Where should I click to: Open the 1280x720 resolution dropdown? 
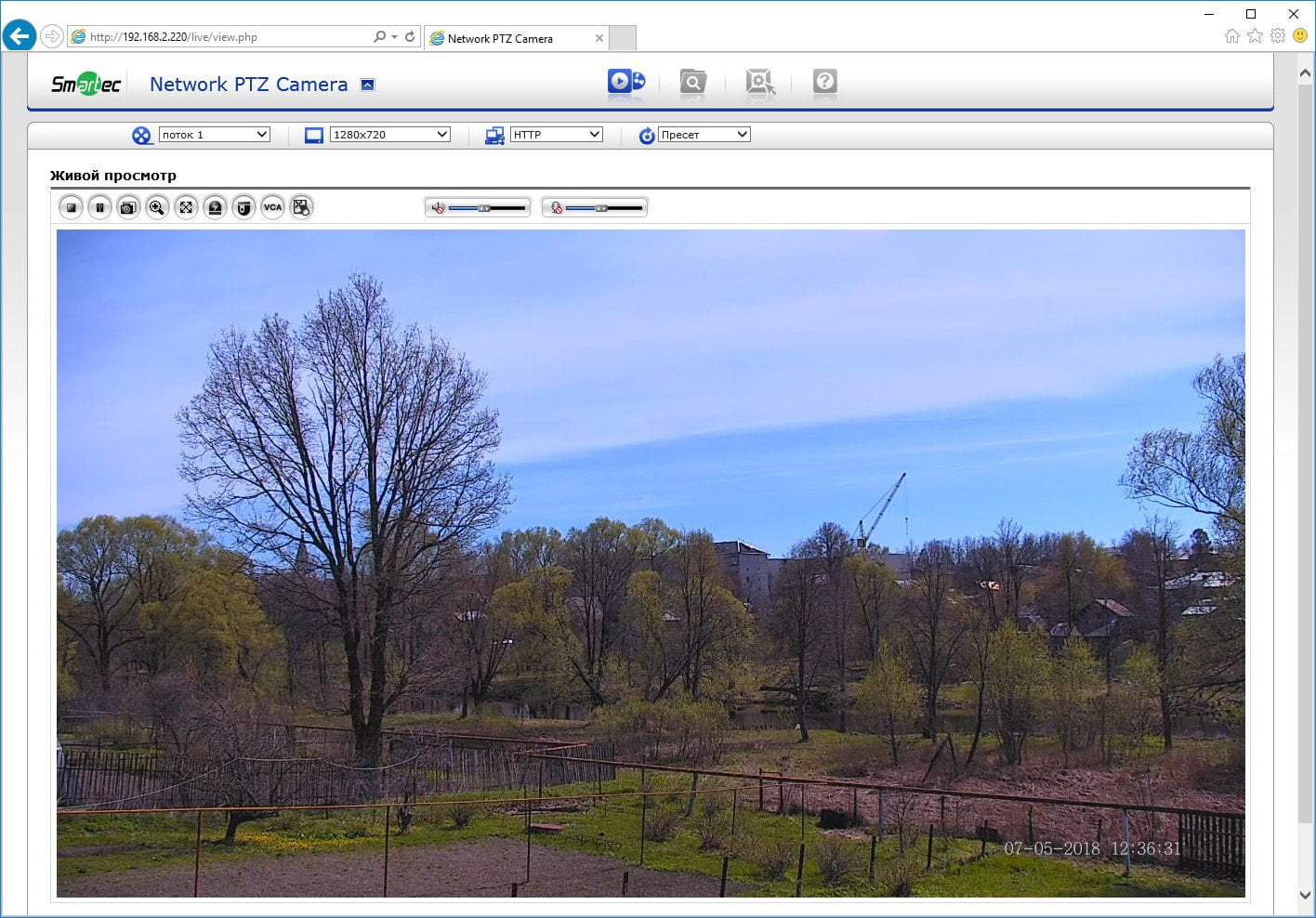click(x=390, y=135)
